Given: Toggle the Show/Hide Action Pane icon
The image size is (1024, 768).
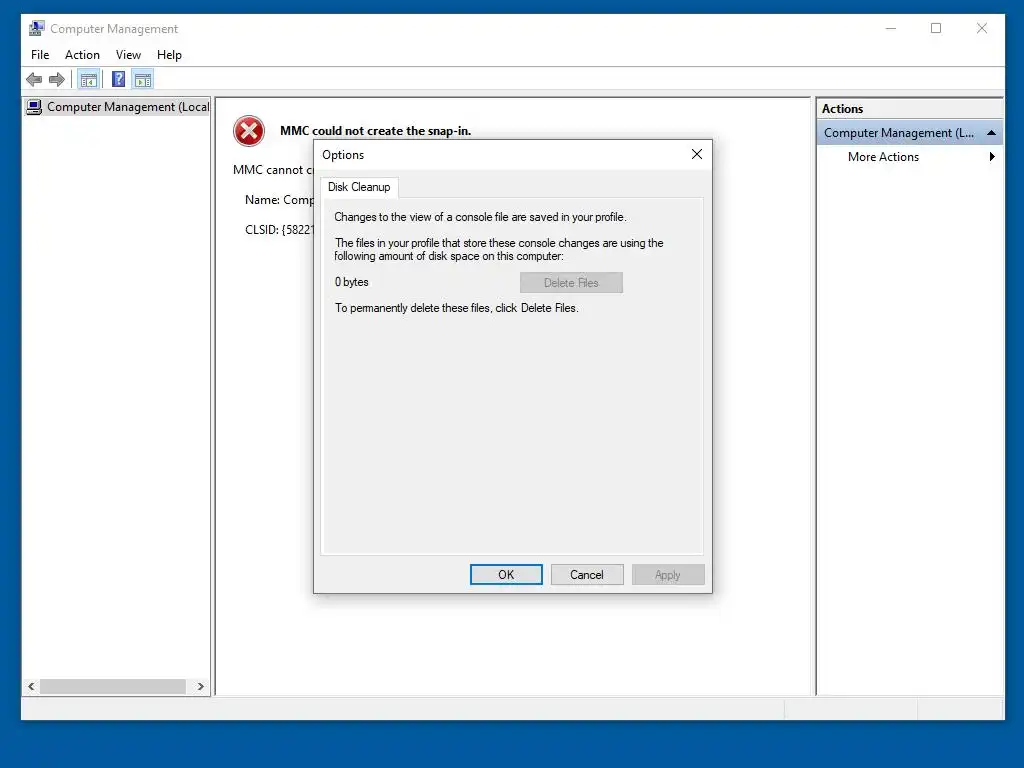Looking at the screenshot, I should coord(143,80).
